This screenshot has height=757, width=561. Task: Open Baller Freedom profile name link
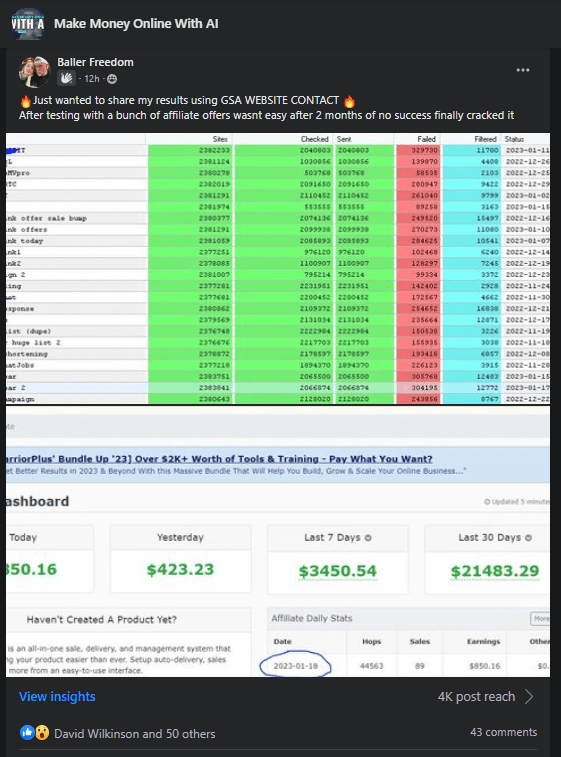point(95,62)
